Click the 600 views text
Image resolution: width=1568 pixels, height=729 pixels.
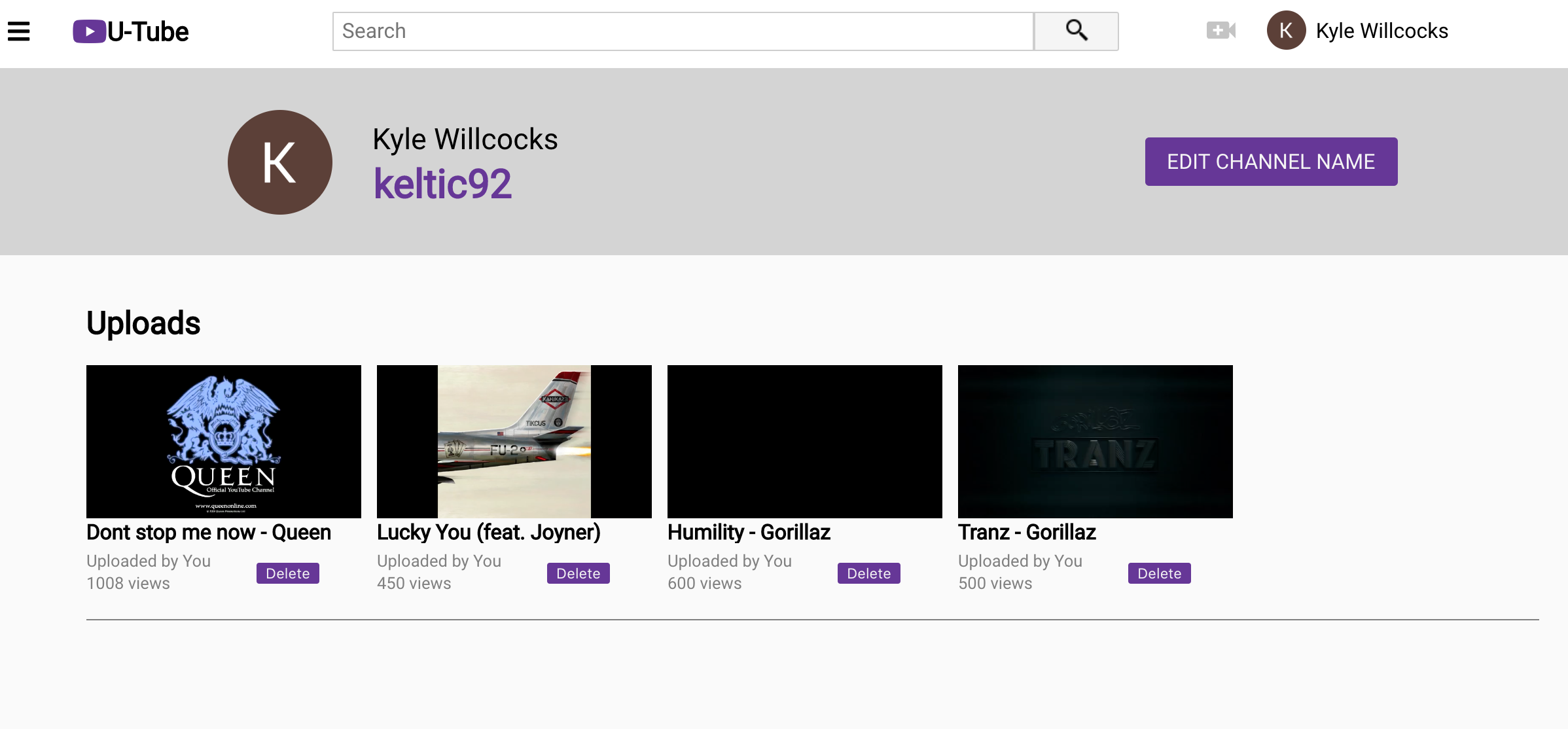pos(705,583)
